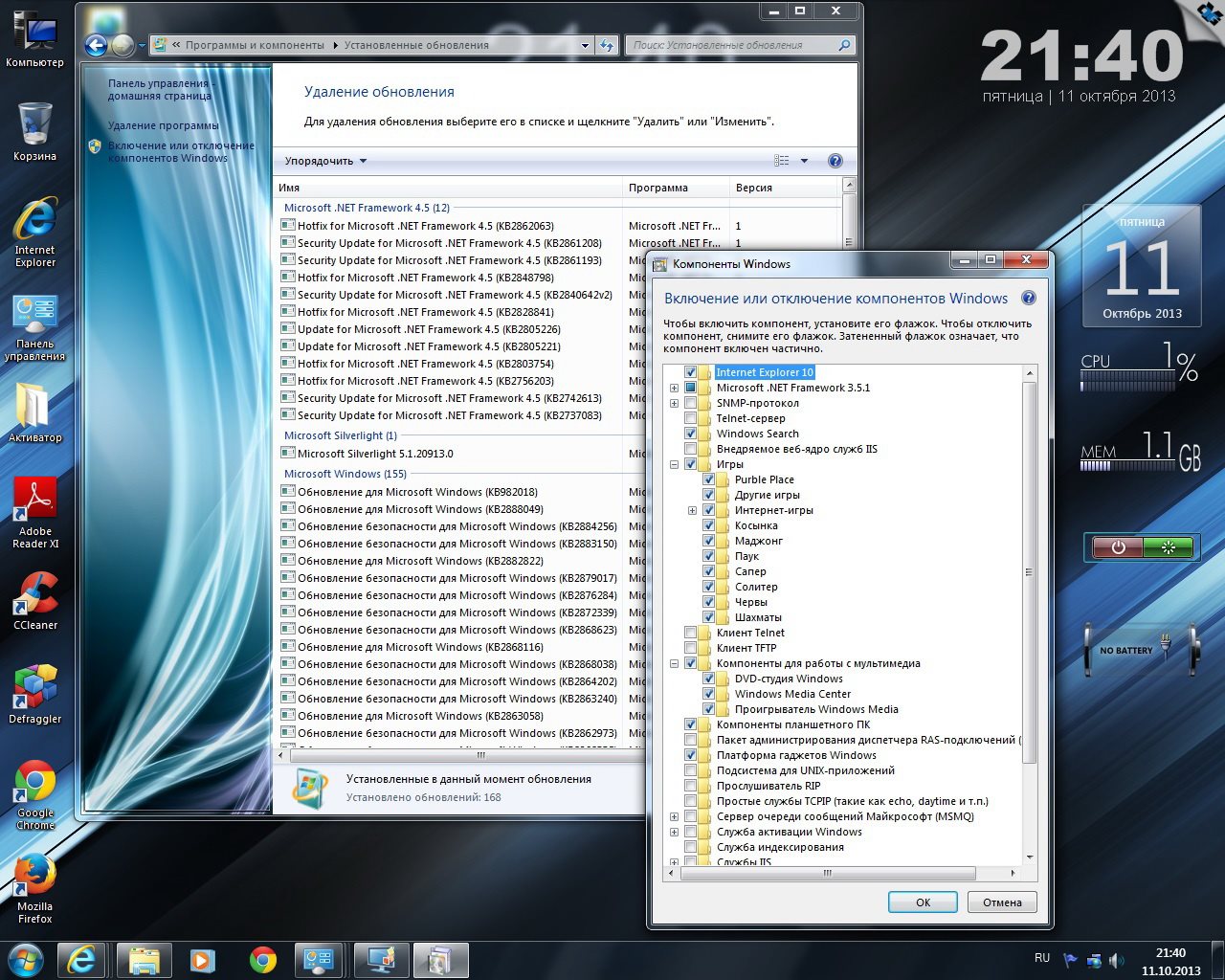Click the help icon in updates toolbar
The image size is (1225, 980).
click(835, 161)
